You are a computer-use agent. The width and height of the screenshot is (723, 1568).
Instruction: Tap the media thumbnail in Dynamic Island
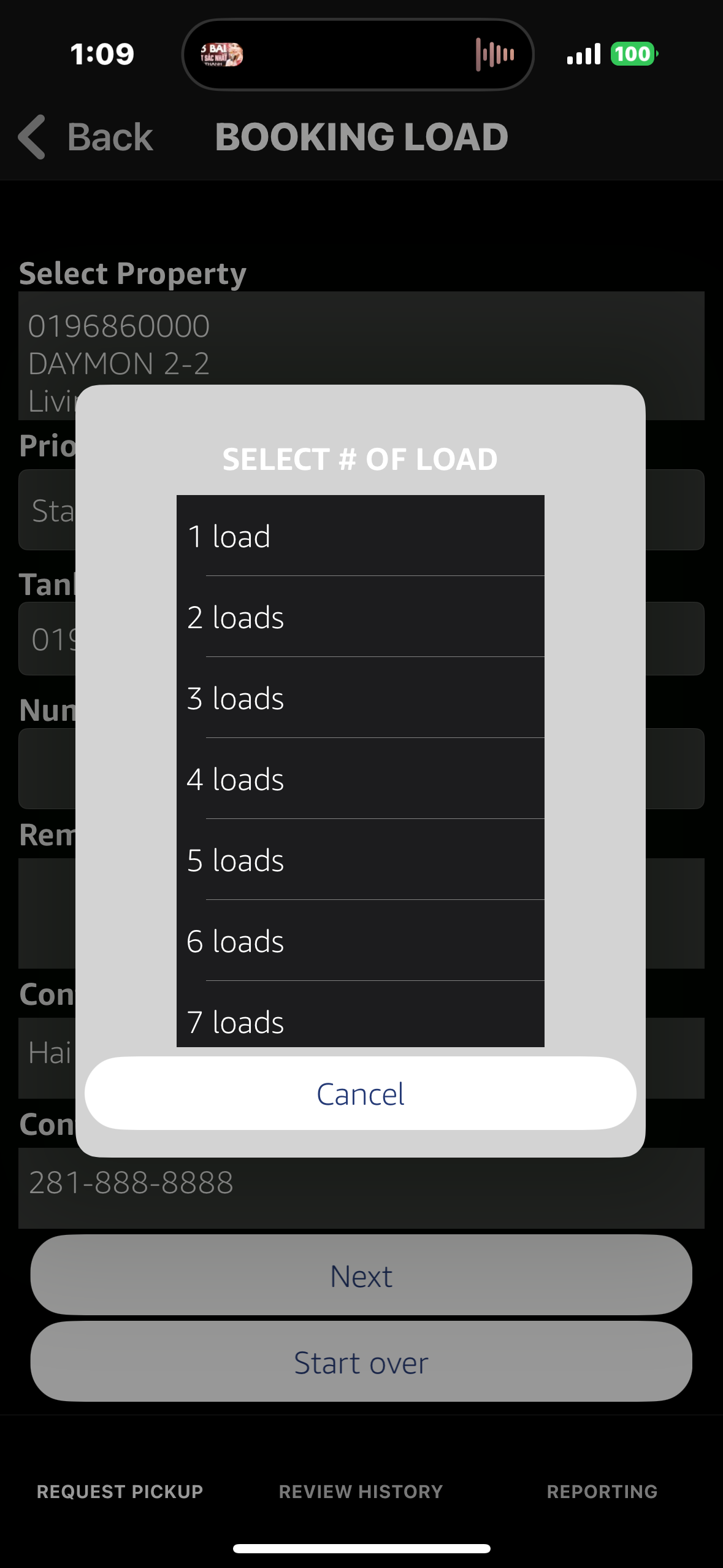(x=222, y=55)
